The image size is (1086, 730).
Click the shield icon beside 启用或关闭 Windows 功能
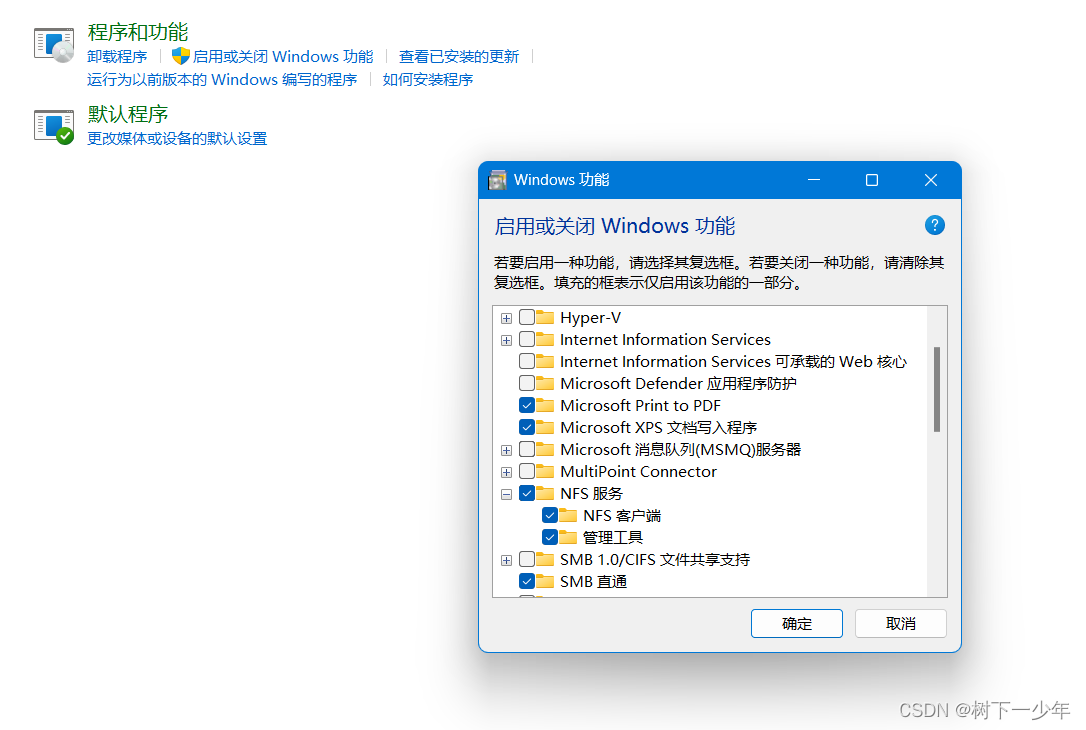tap(181, 56)
